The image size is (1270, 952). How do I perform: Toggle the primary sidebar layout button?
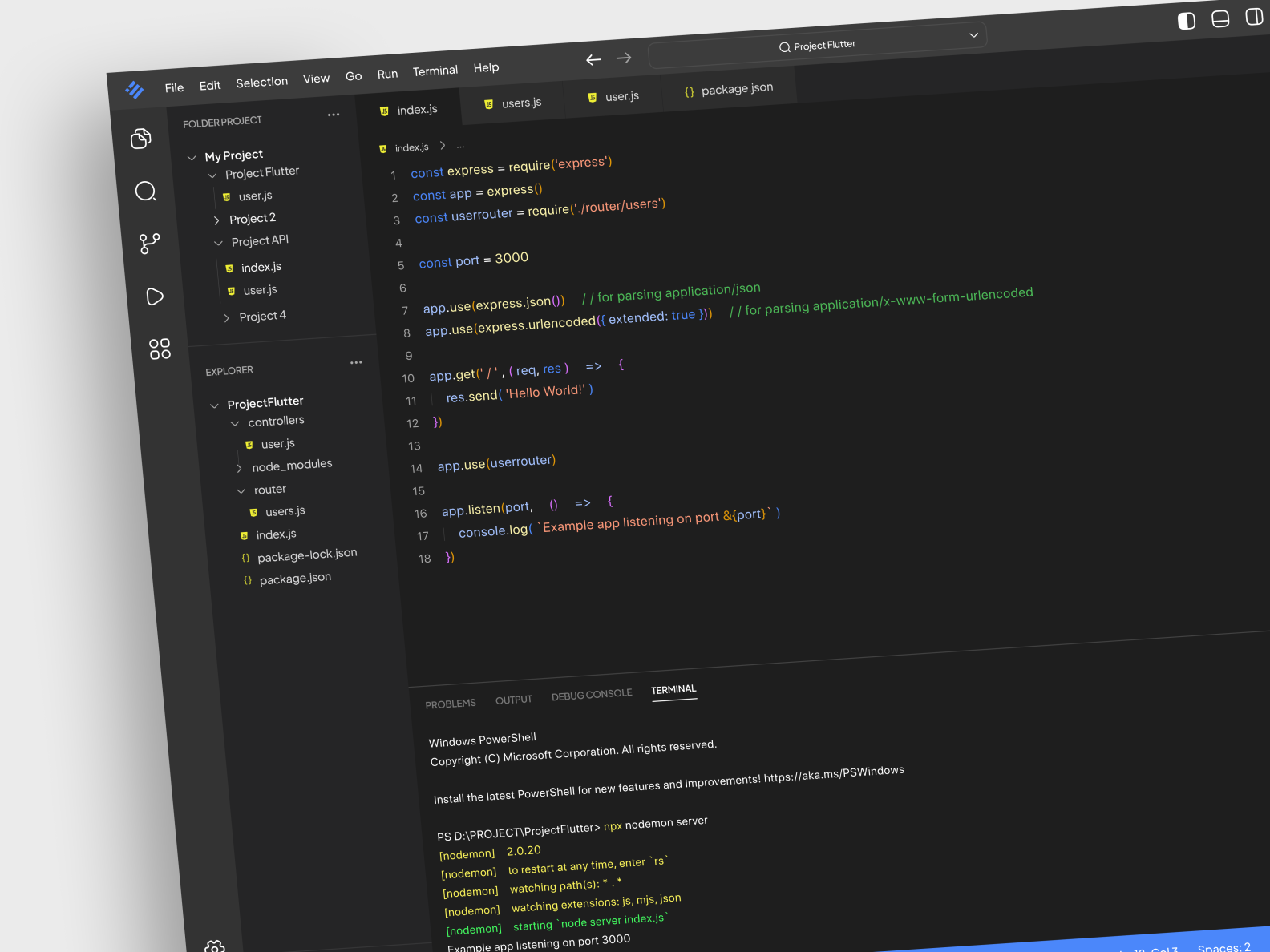[x=1187, y=21]
